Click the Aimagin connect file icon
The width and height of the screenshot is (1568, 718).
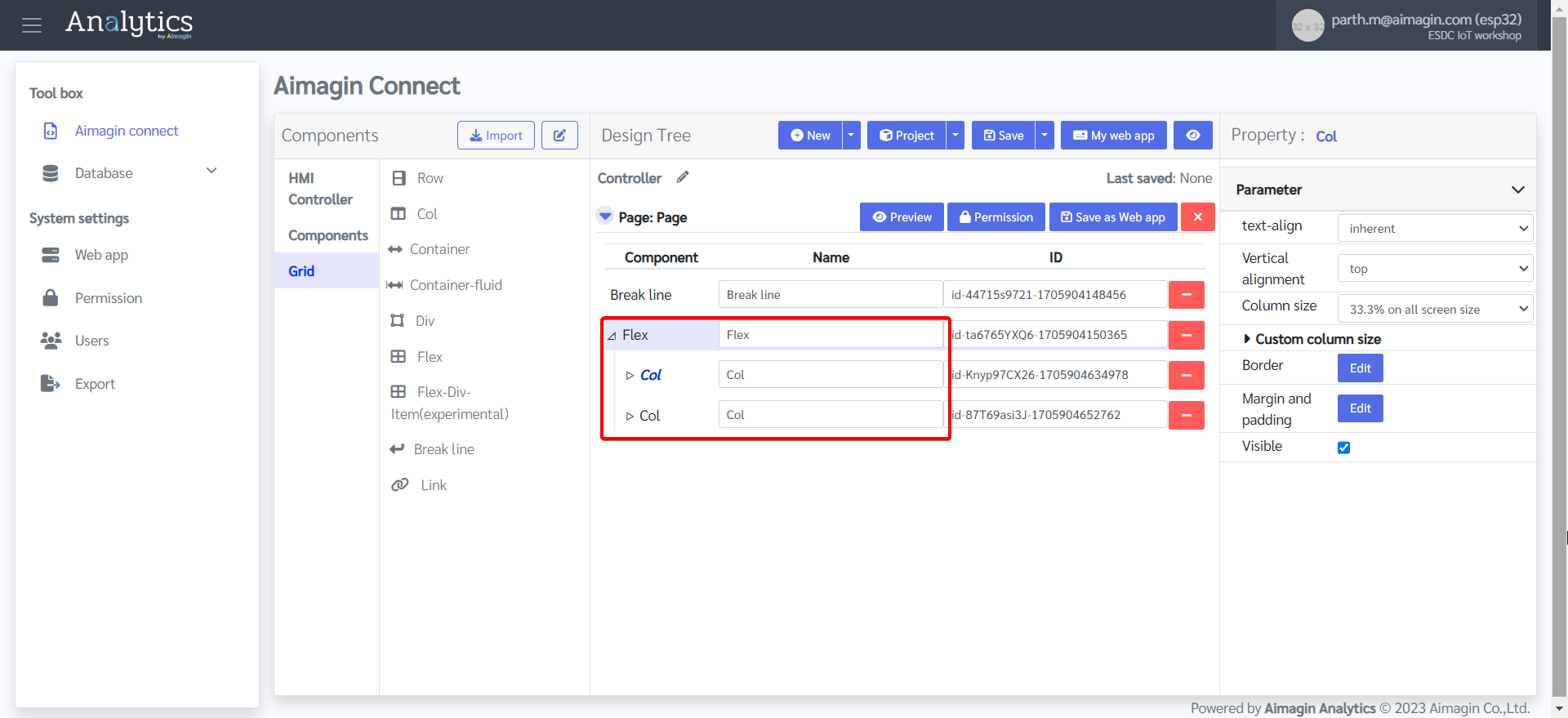(x=51, y=131)
